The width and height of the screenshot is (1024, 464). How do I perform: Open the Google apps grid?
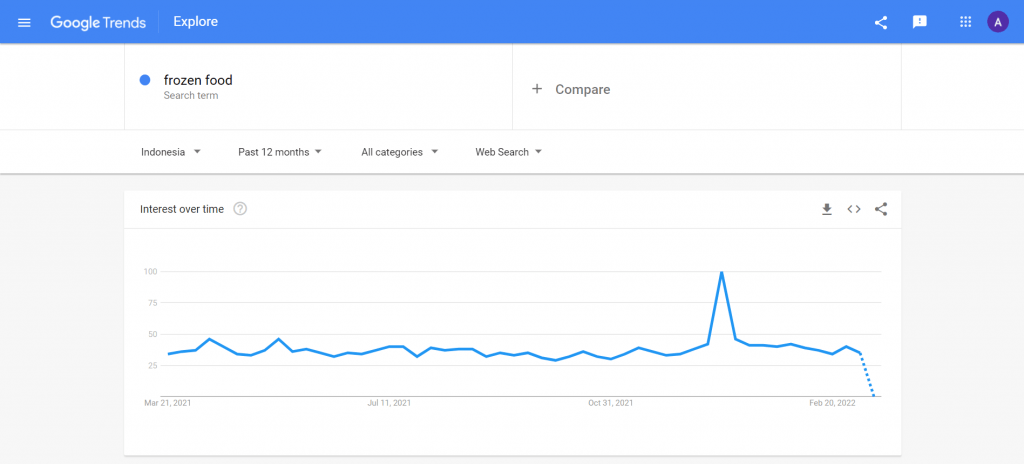[965, 22]
